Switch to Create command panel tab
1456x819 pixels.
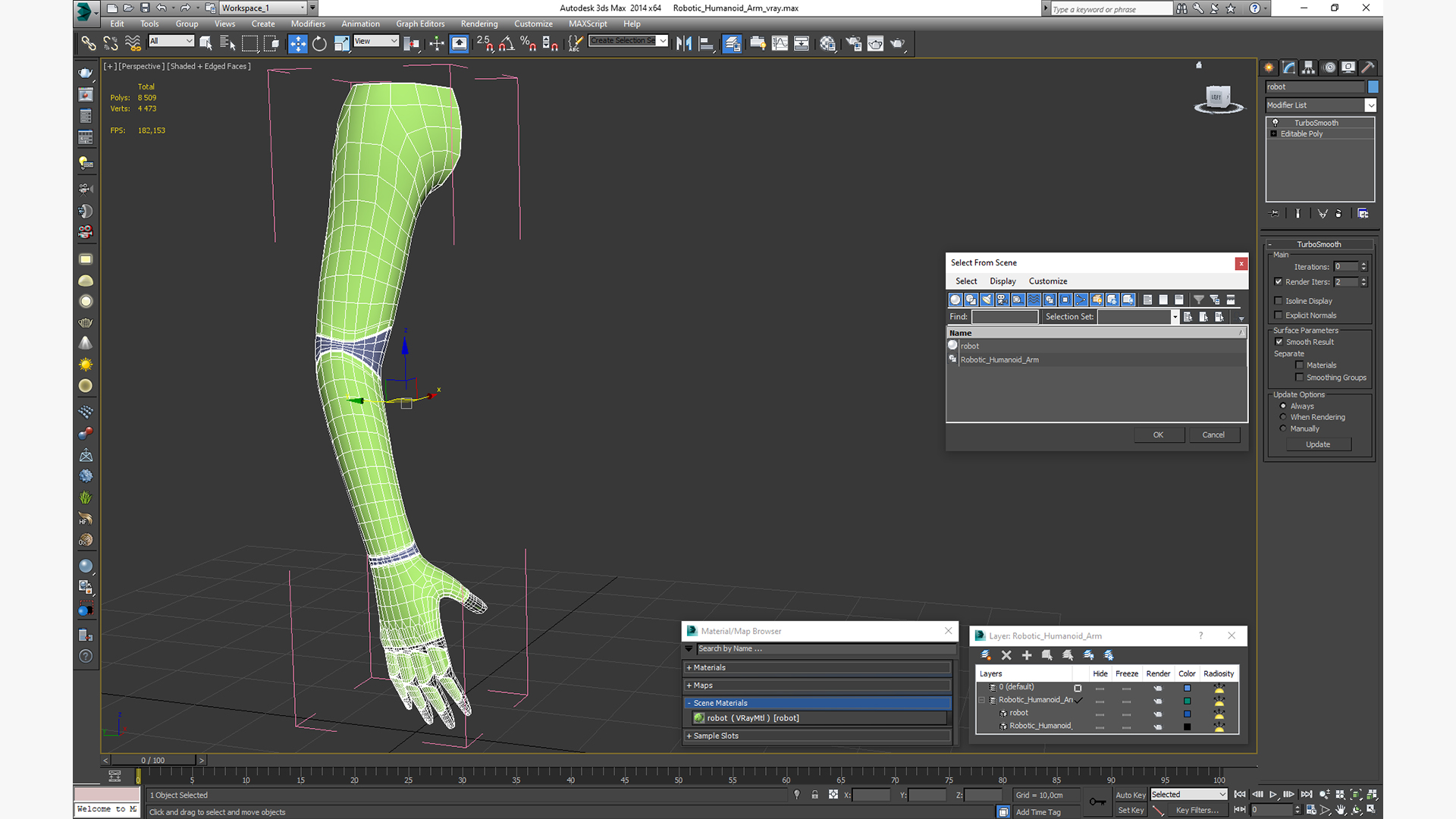(x=1269, y=67)
